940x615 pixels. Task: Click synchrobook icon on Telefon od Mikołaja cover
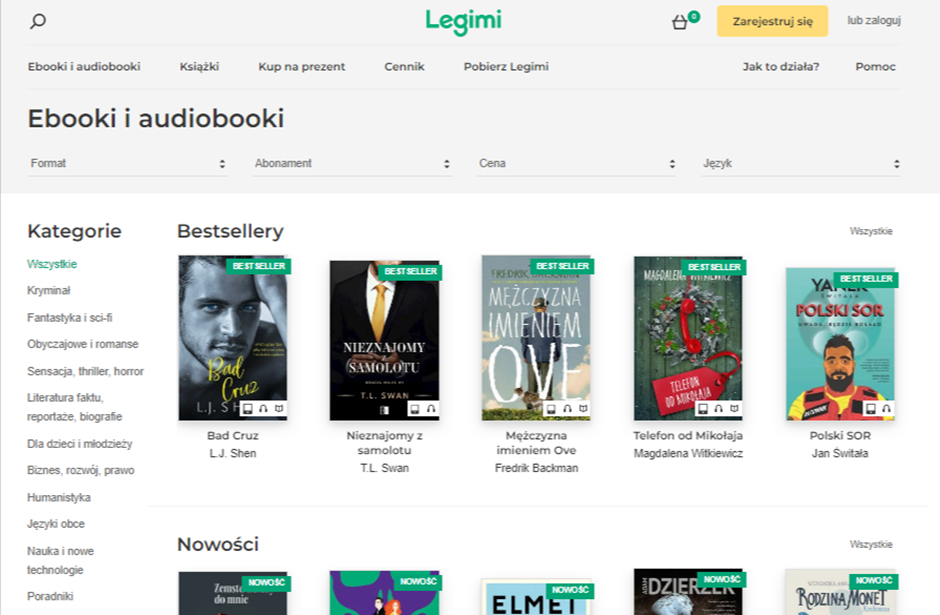(734, 409)
